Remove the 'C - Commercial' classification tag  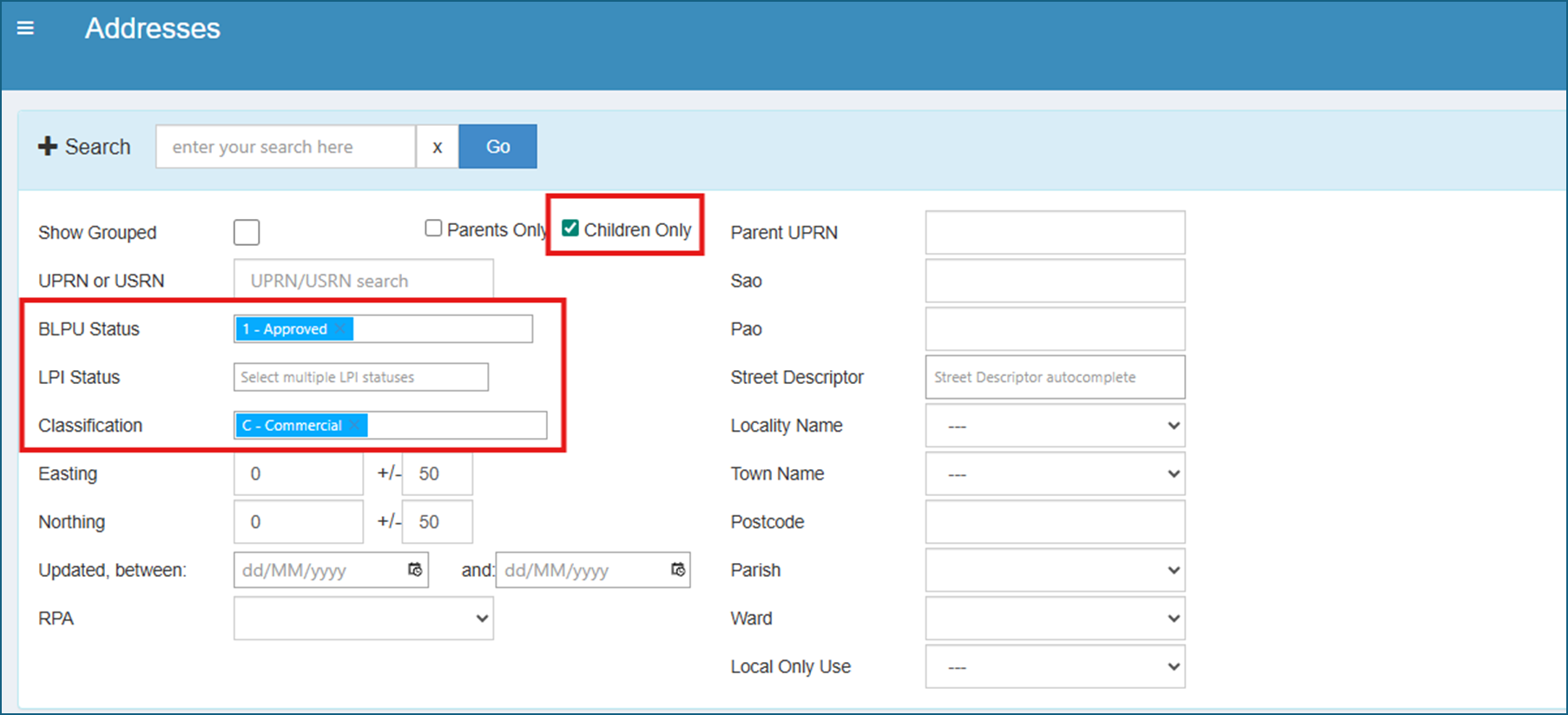point(354,426)
